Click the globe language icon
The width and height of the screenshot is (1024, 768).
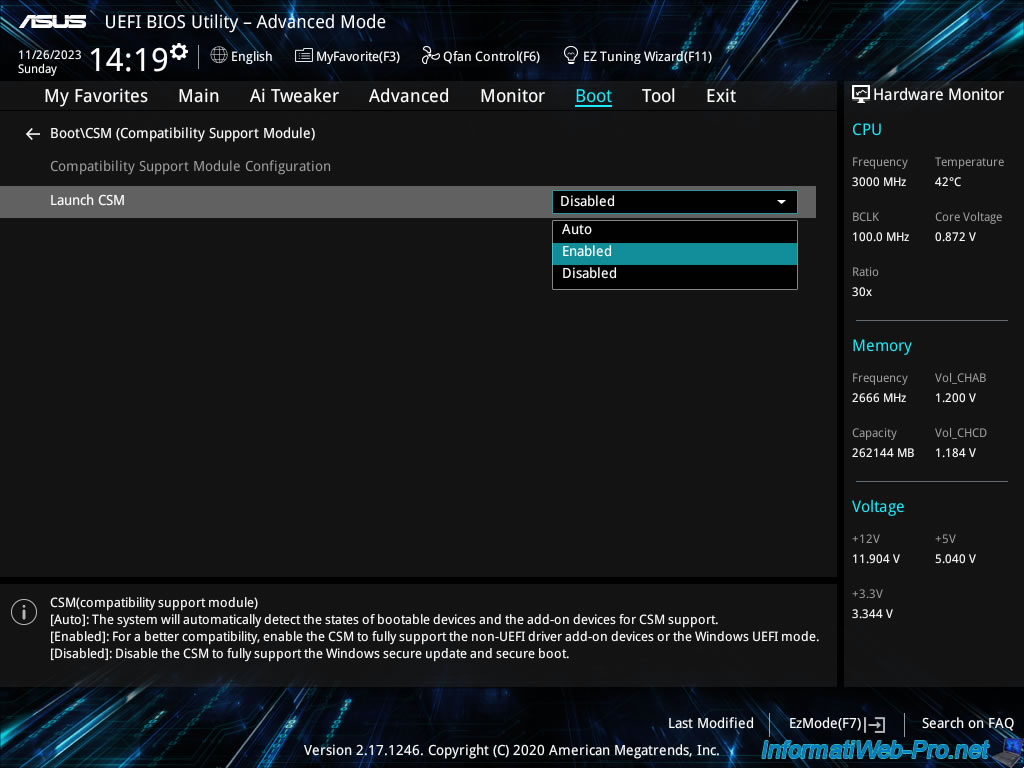coord(219,55)
